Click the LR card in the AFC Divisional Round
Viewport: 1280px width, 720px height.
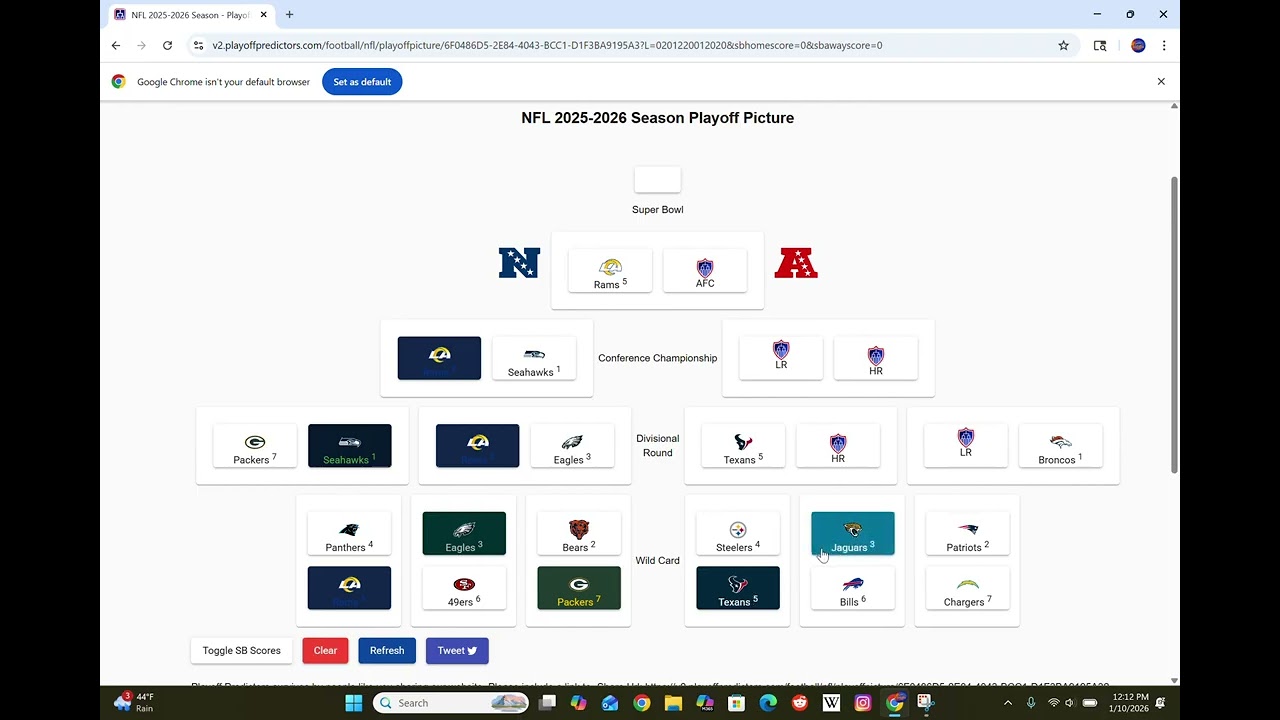pos(966,446)
